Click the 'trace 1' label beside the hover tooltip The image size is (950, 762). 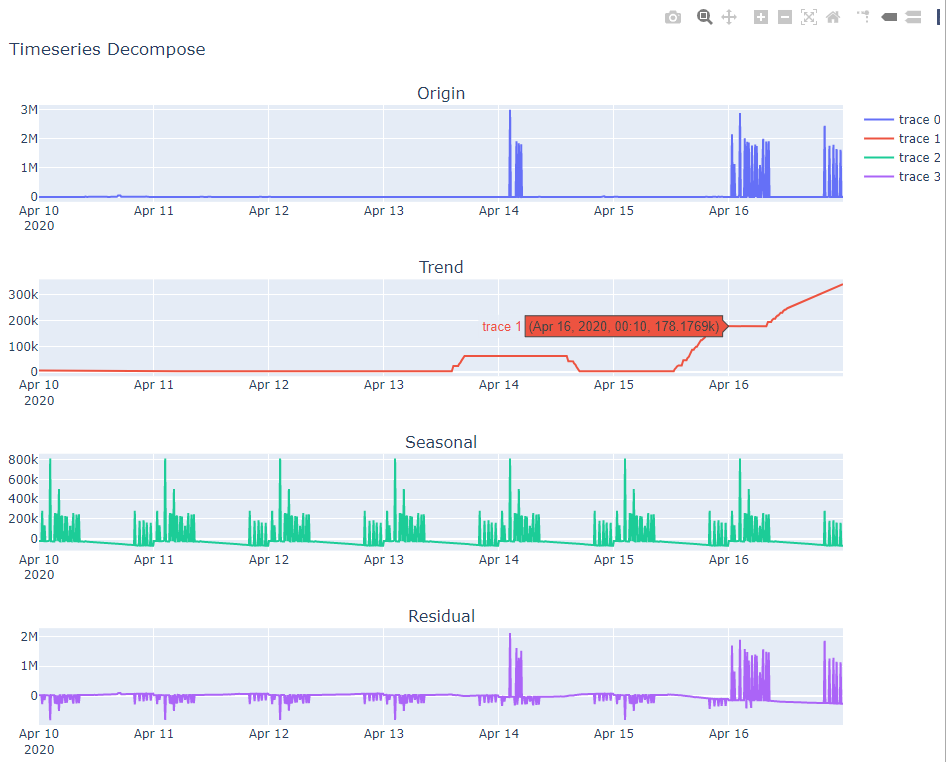coord(502,326)
